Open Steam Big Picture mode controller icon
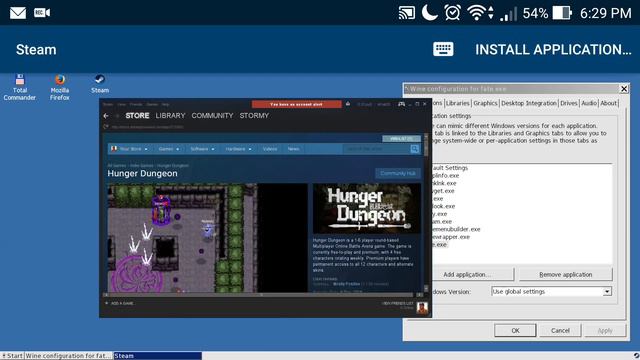This screenshot has width=640, height=360. [402, 104]
